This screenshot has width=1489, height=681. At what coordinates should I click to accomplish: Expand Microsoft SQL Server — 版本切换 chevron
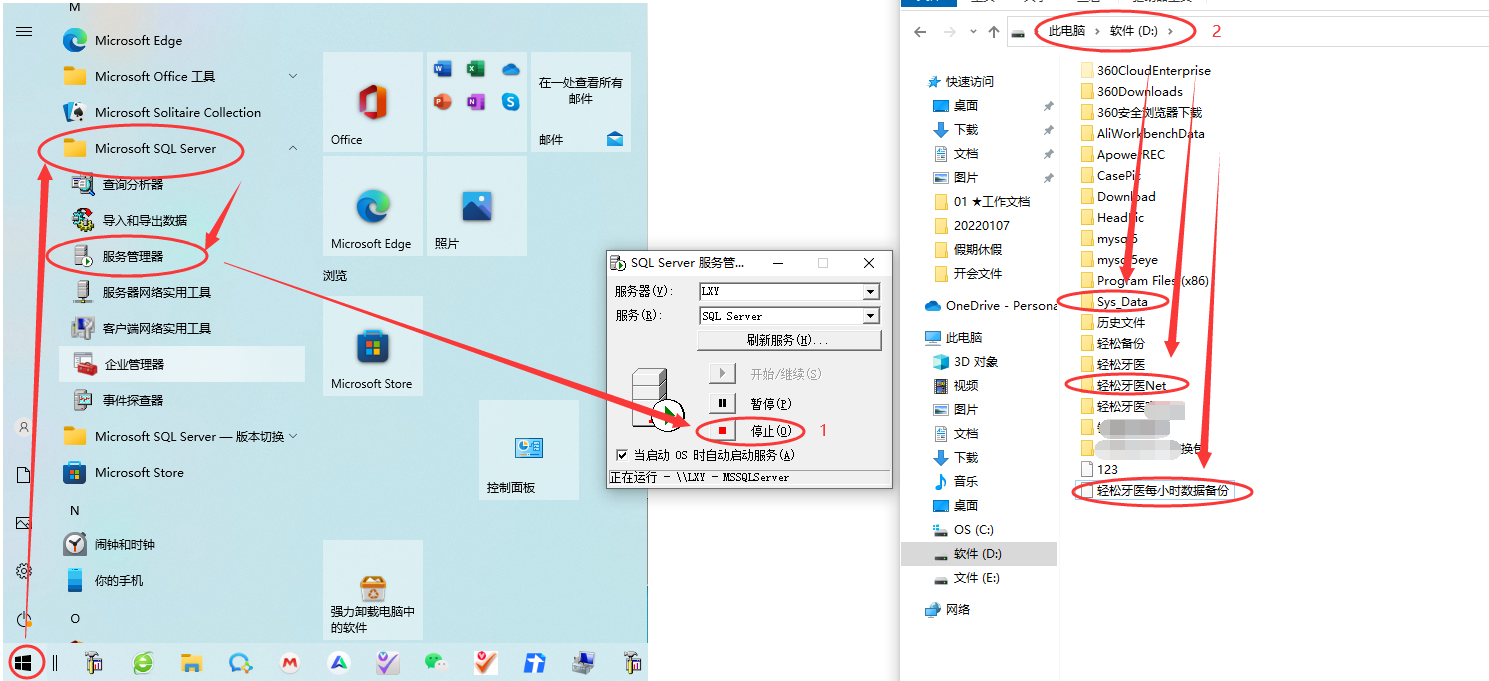[293, 436]
